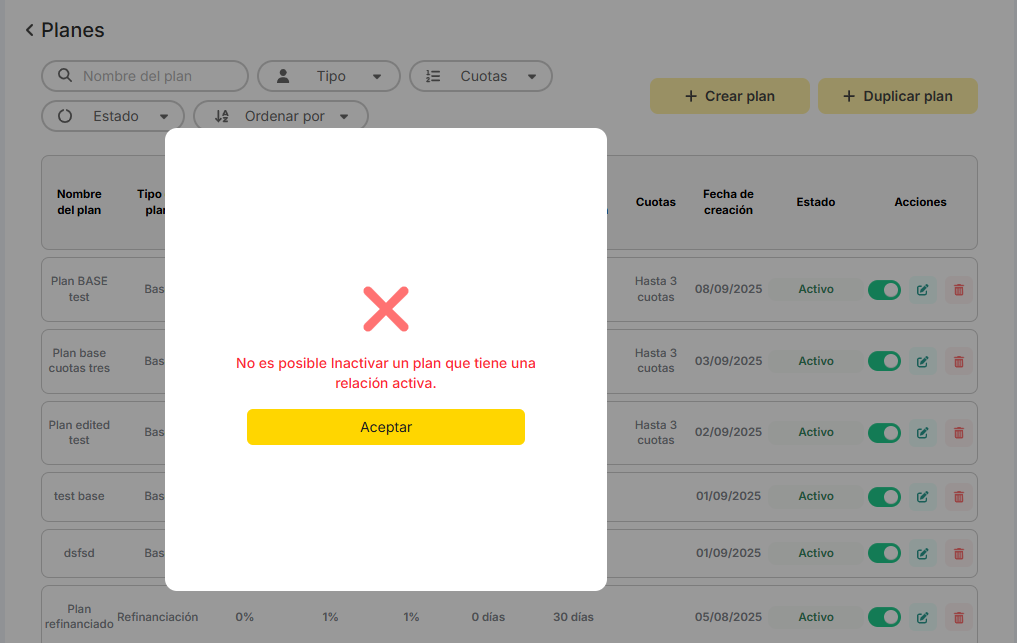Delete the Plan refinanciado row
Viewport: 1017px width, 643px height.
point(958,618)
